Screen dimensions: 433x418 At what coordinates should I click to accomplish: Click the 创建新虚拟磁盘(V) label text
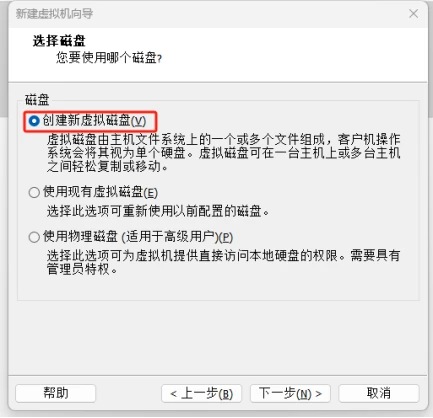(94, 121)
